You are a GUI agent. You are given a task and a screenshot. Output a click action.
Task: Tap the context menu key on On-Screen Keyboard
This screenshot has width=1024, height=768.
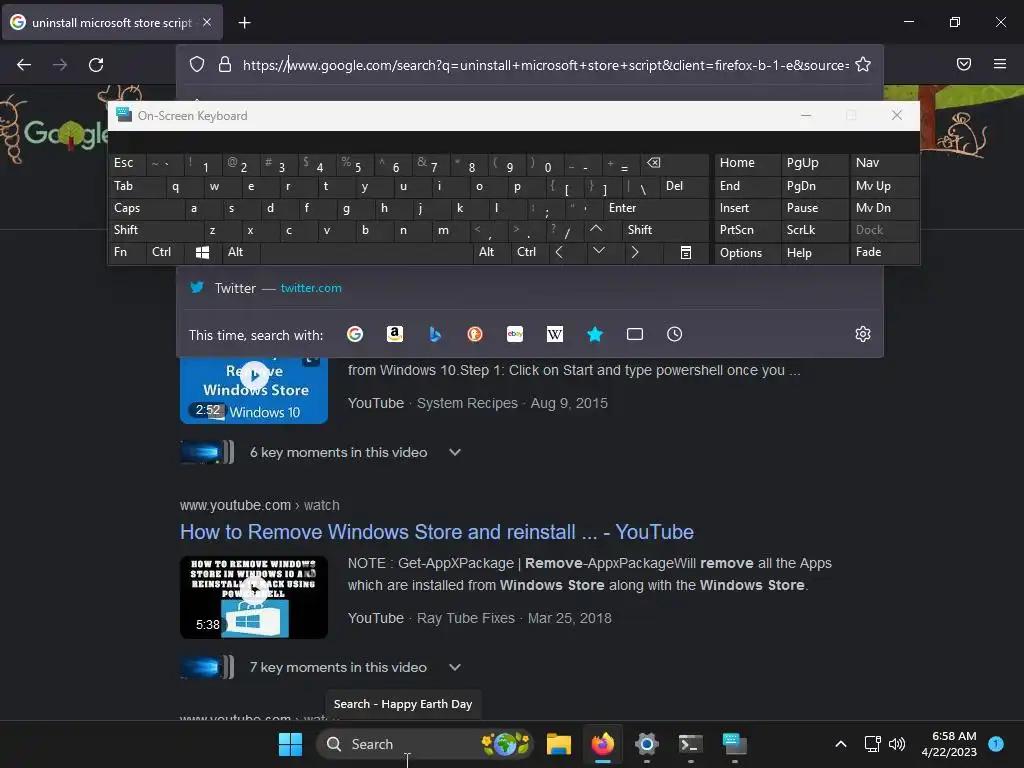686,252
